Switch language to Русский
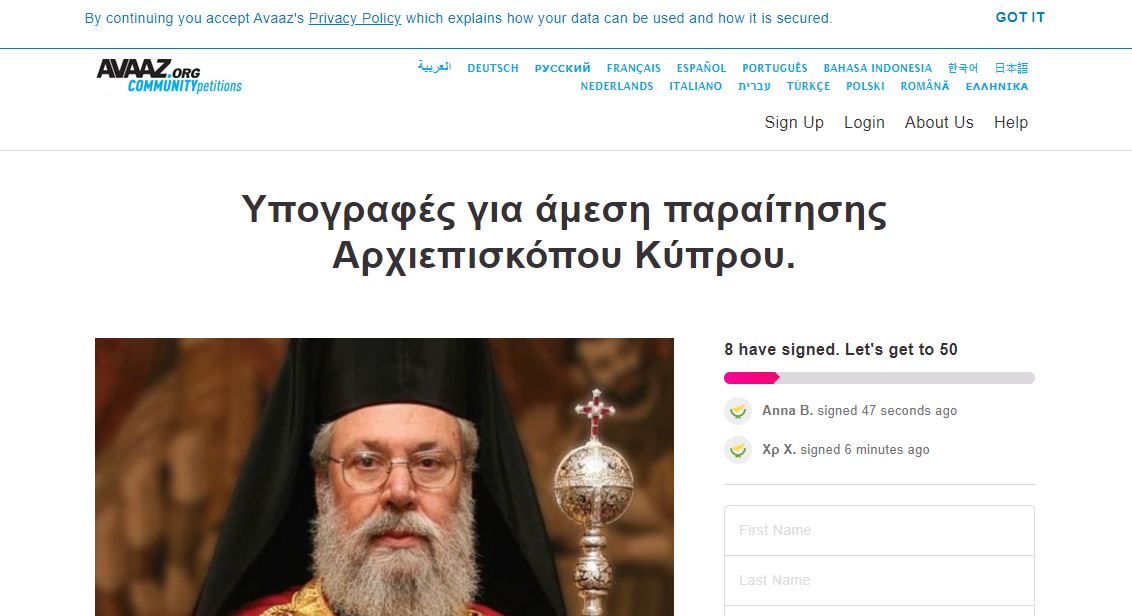 pyautogui.click(x=562, y=68)
